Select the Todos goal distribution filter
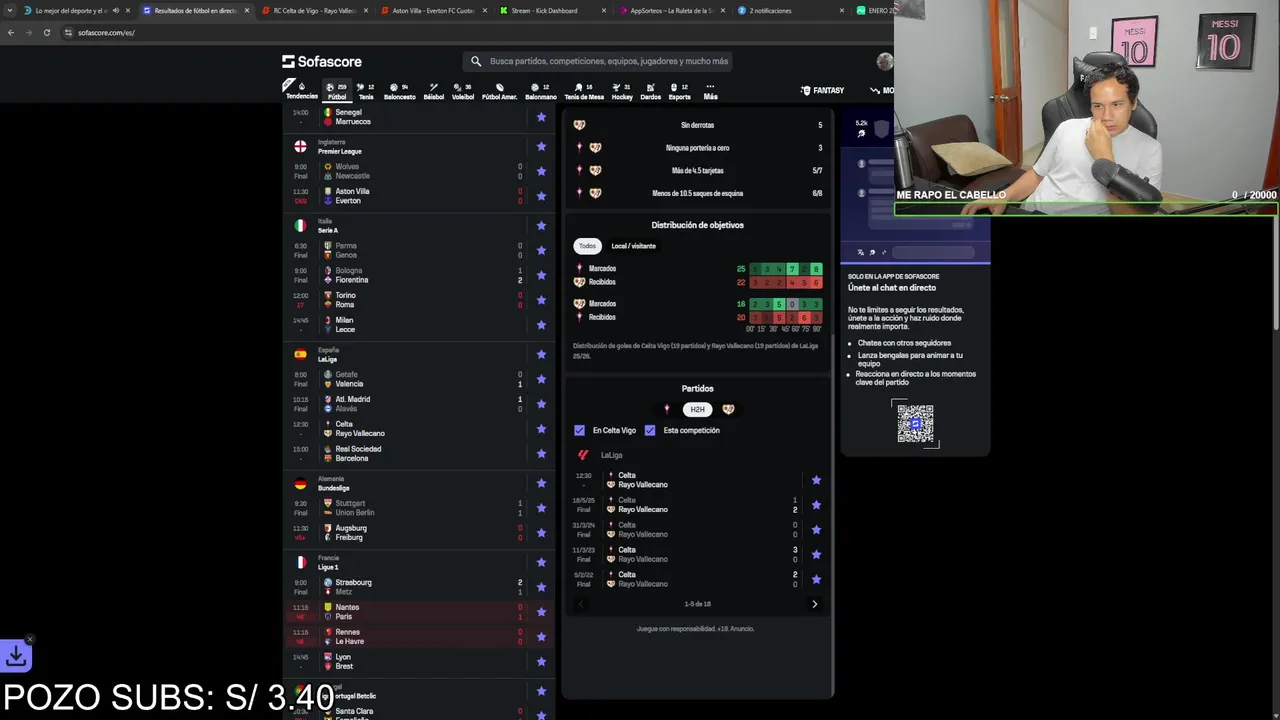The width and height of the screenshot is (1280, 720). (587, 246)
